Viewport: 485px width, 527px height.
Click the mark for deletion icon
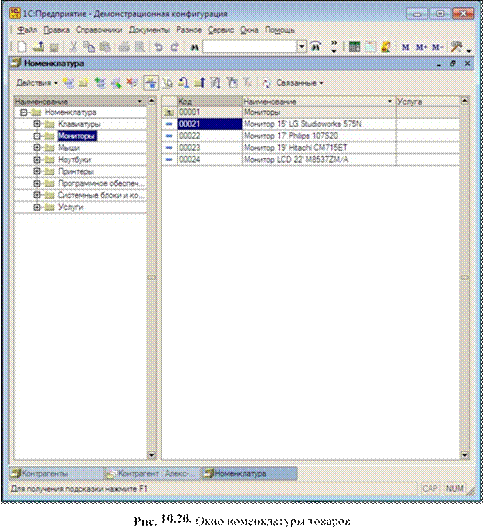click(x=132, y=82)
